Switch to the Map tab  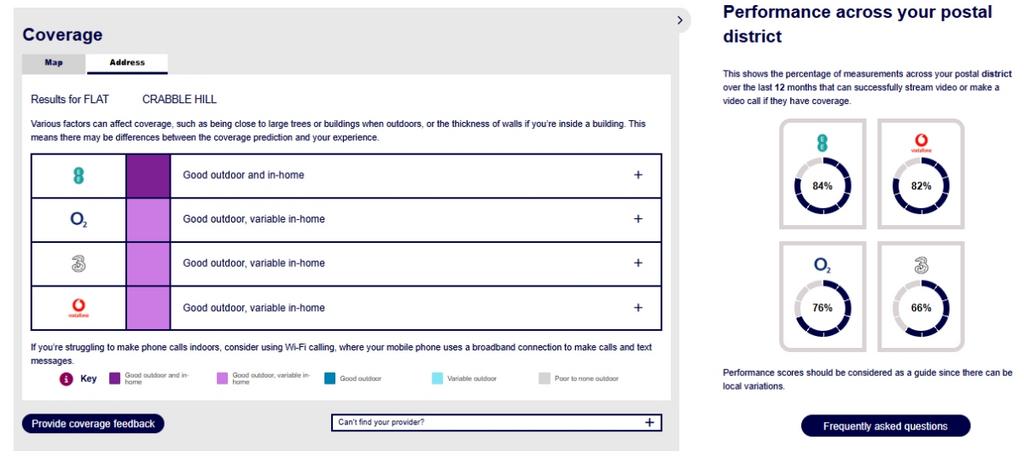point(54,63)
